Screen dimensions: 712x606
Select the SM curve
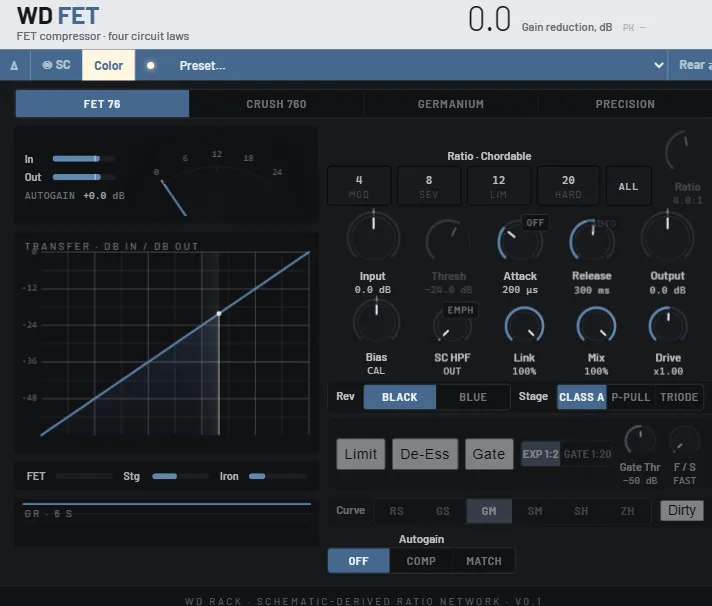[x=535, y=511]
